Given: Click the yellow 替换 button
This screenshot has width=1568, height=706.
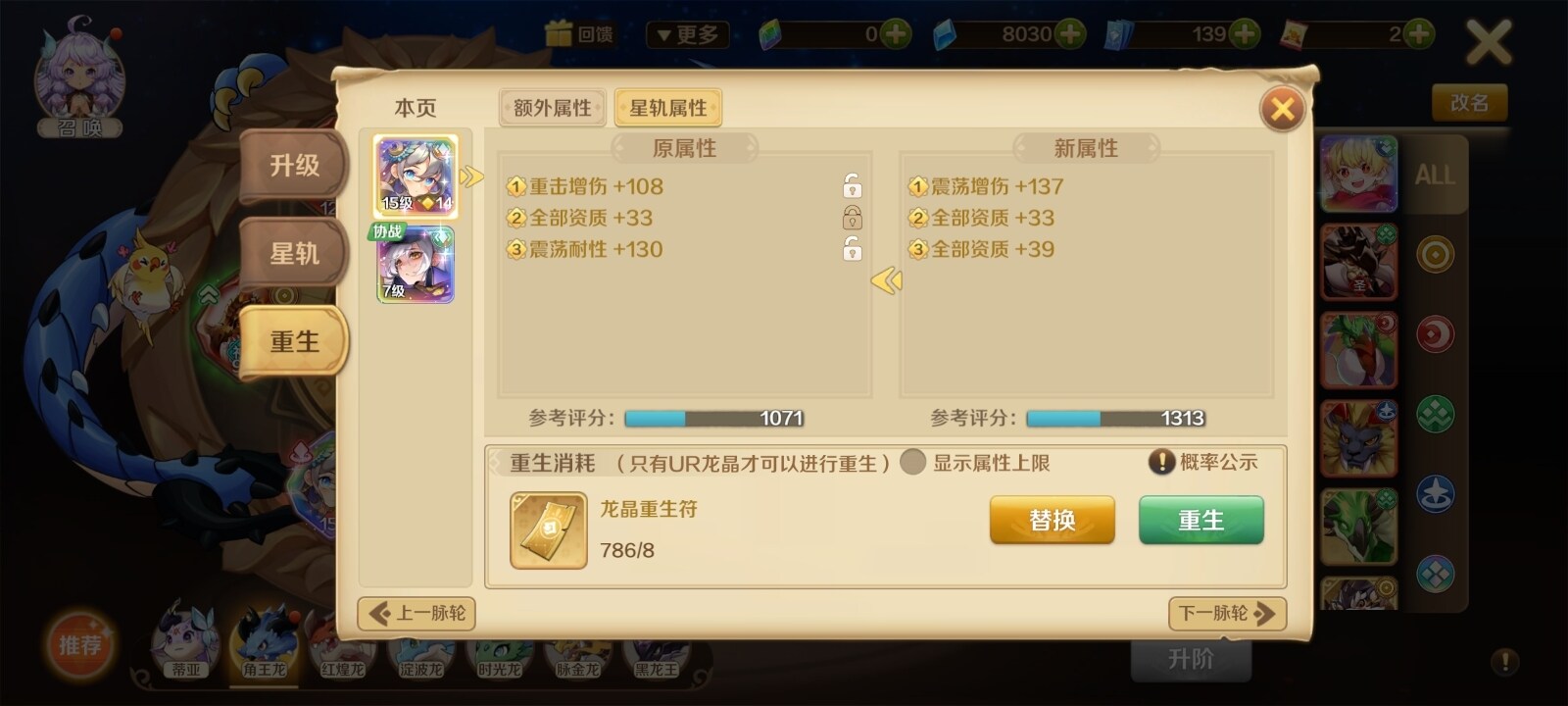Looking at the screenshot, I should tap(1053, 520).
